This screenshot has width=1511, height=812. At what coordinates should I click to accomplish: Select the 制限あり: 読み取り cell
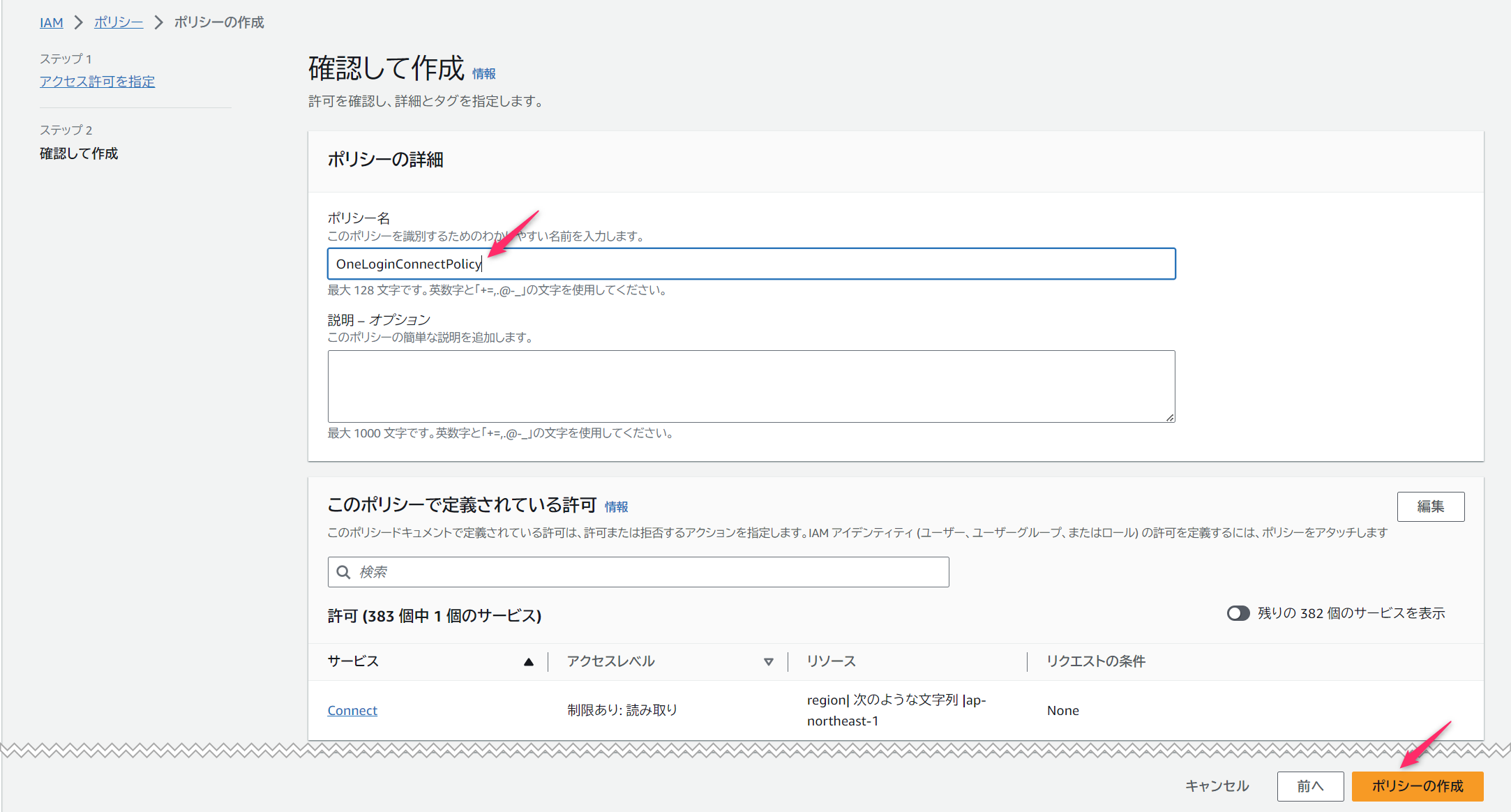pyautogui.click(x=622, y=710)
